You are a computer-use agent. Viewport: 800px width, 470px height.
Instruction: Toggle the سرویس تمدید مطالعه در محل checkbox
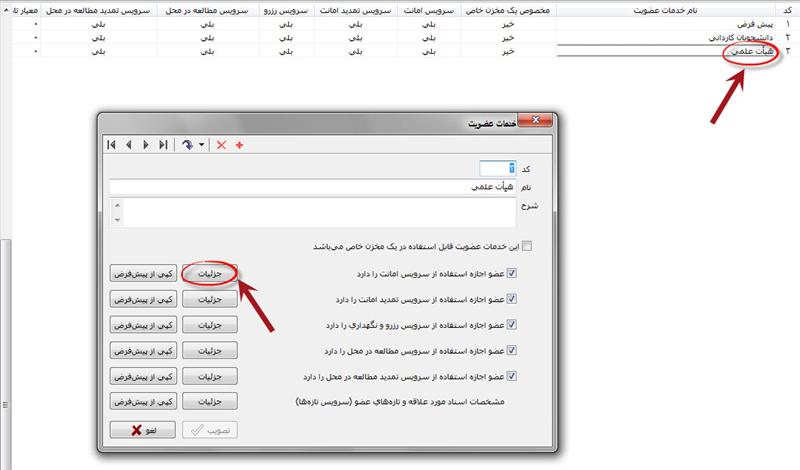click(513, 377)
